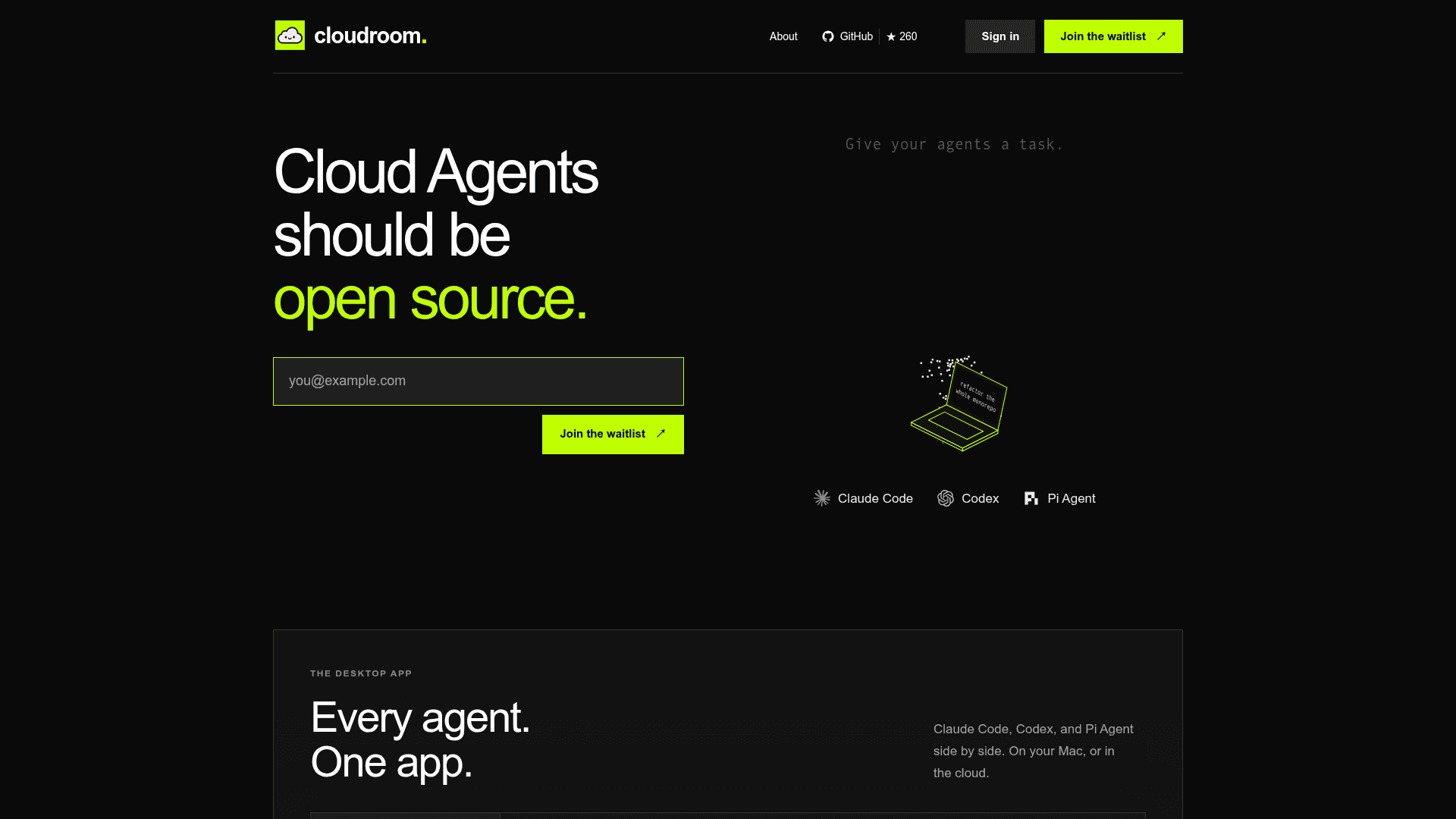This screenshot has height=819, width=1456.
Task: Click arrow icon in hero waitlist button
Action: click(x=661, y=434)
